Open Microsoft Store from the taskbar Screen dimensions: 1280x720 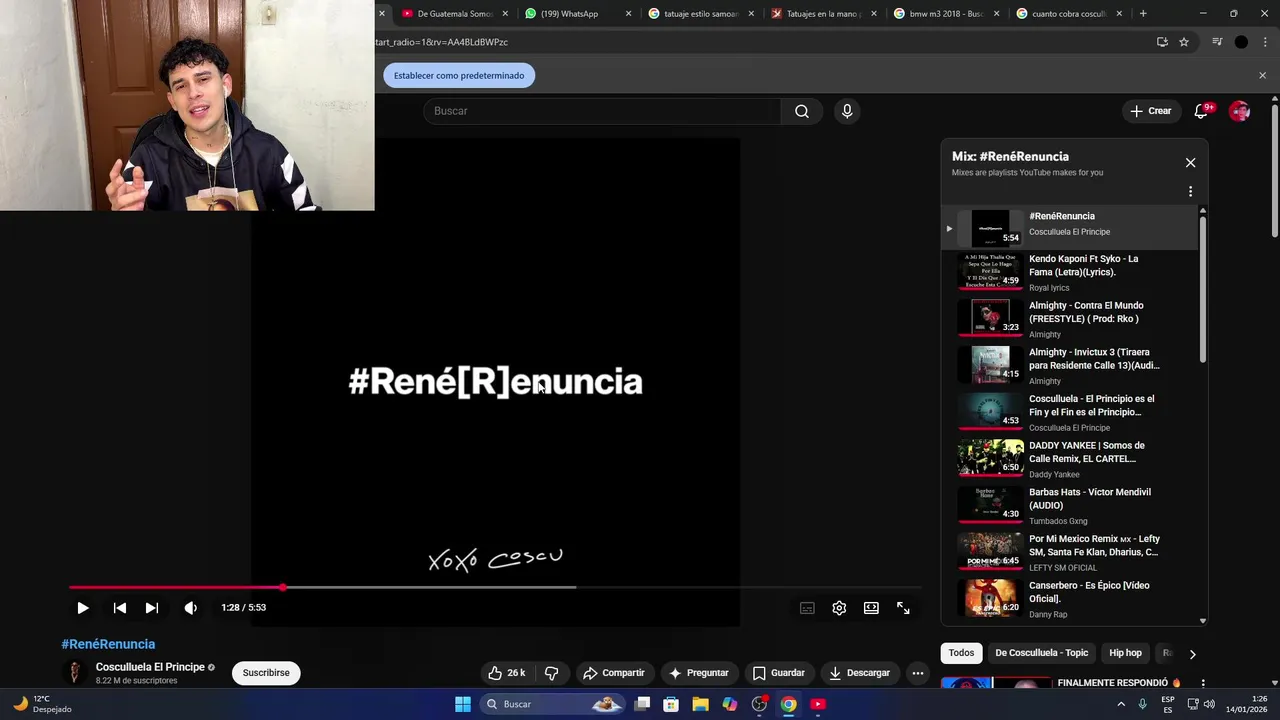[672, 704]
